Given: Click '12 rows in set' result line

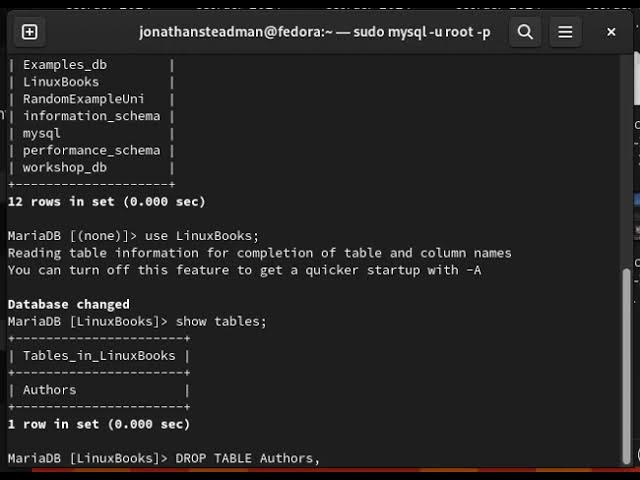Looking at the screenshot, I should [x=106, y=201].
